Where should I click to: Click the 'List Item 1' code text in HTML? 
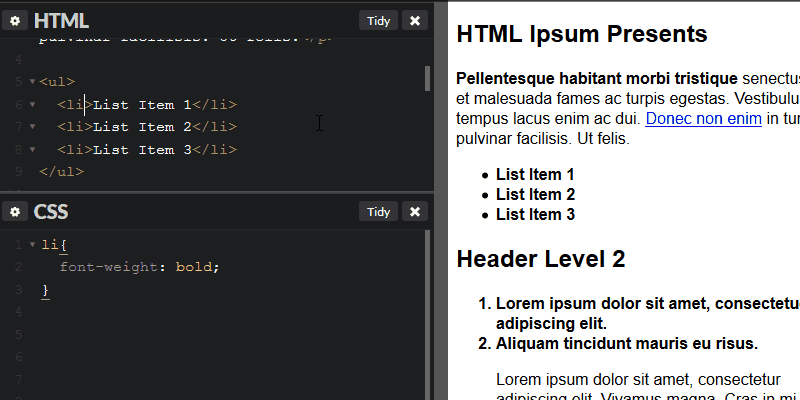[142, 105]
